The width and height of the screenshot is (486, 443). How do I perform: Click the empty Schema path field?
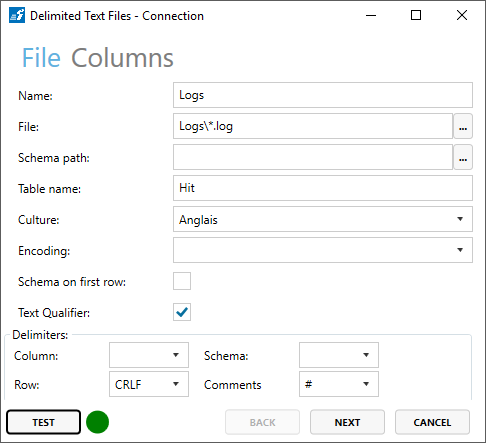click(x=313, y=157)
